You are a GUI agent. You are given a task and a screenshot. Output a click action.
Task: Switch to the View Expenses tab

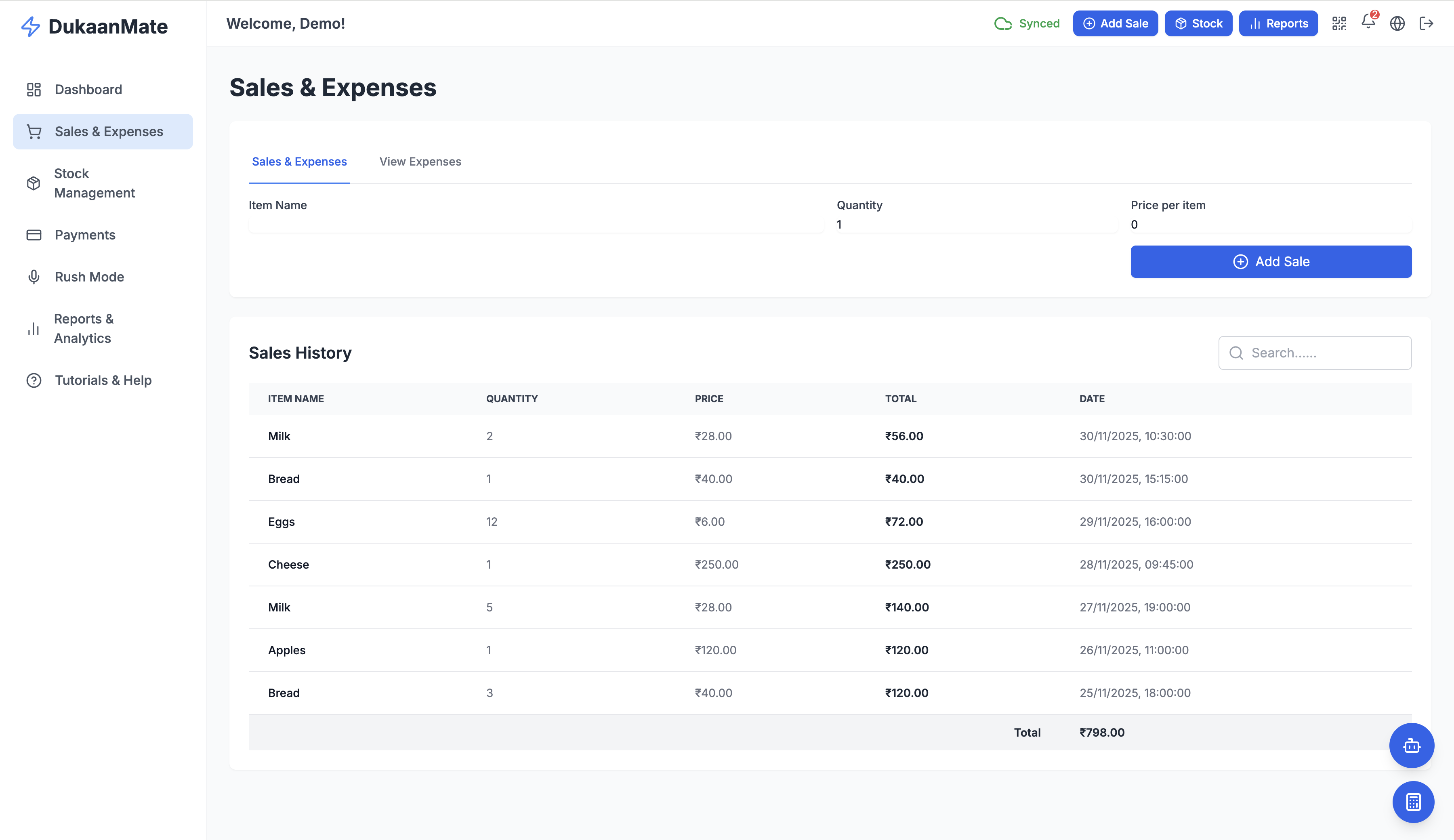click(420, 162)
